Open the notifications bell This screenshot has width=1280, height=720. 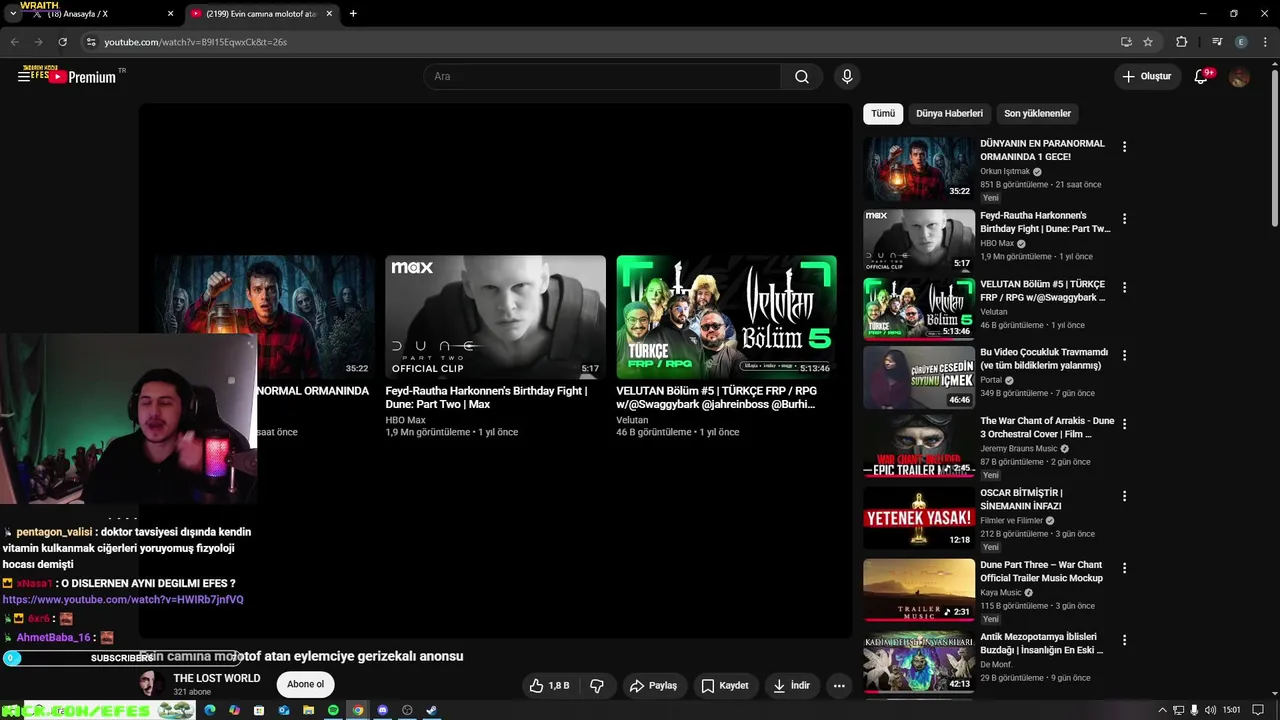pos(1201,77)
